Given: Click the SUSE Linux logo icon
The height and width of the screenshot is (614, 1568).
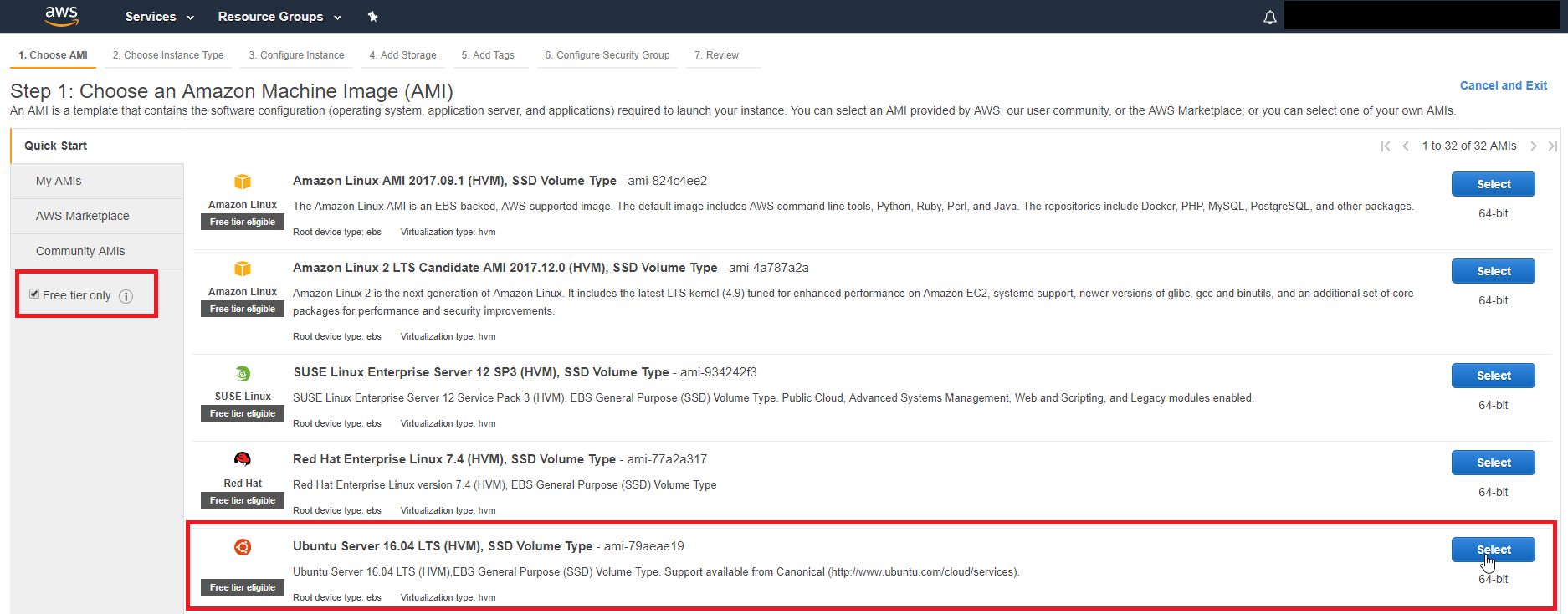Looking at the screenshot, I should point(243,373).
